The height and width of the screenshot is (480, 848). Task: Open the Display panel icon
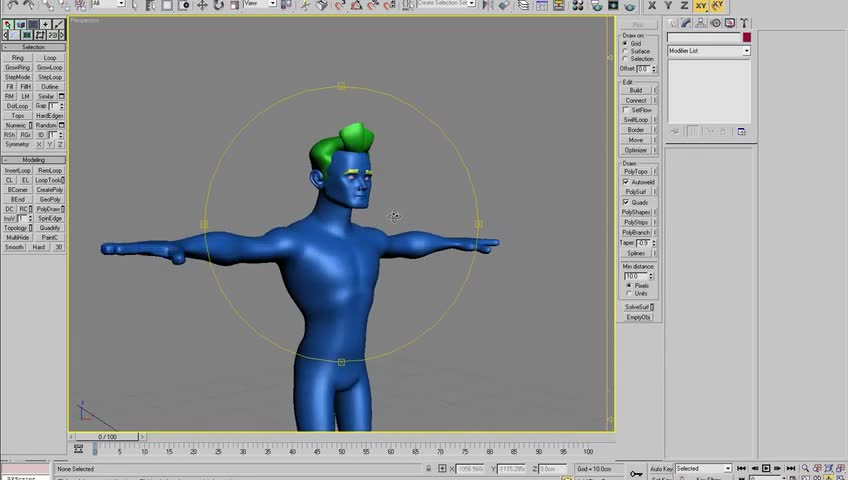click(730, 23)
